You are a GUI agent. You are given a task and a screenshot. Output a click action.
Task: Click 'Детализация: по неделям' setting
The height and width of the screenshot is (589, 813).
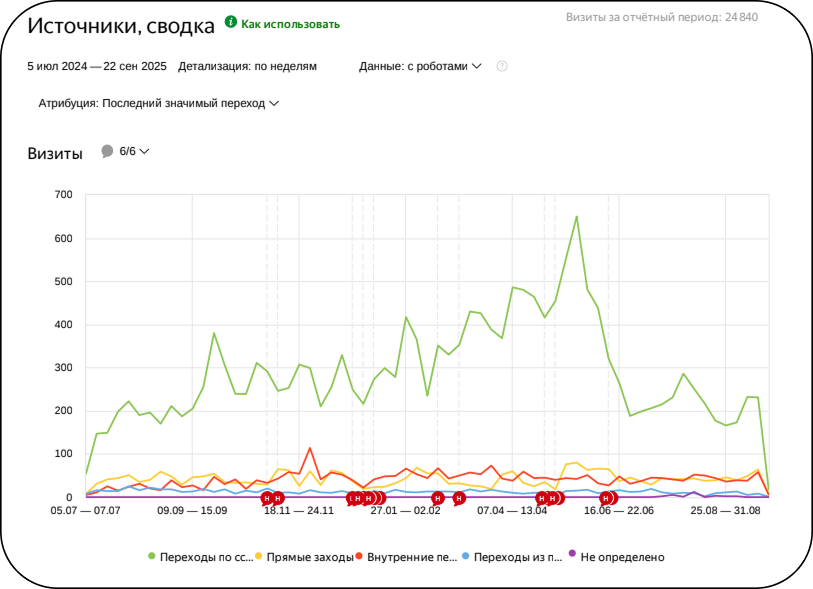tap(247, 66)
